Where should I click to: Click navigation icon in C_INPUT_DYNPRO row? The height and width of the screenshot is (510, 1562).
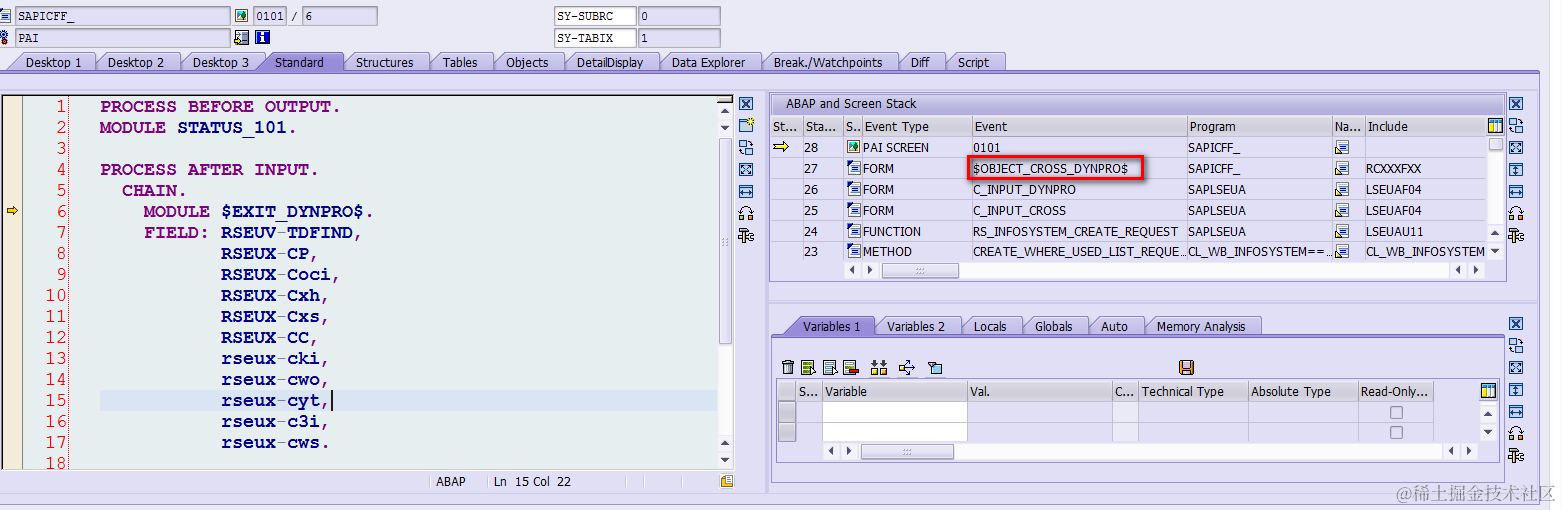tap(1341, 189)
